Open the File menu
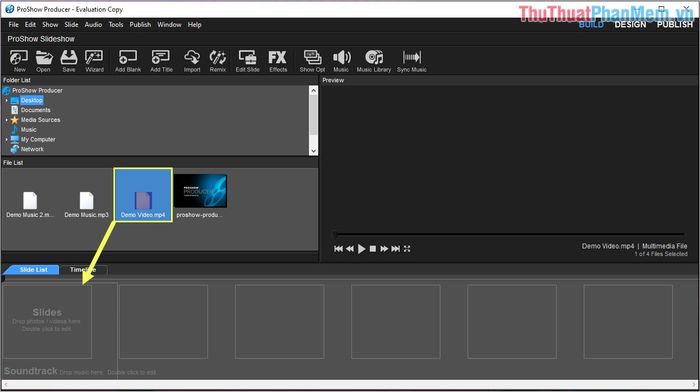 [13, 25]
